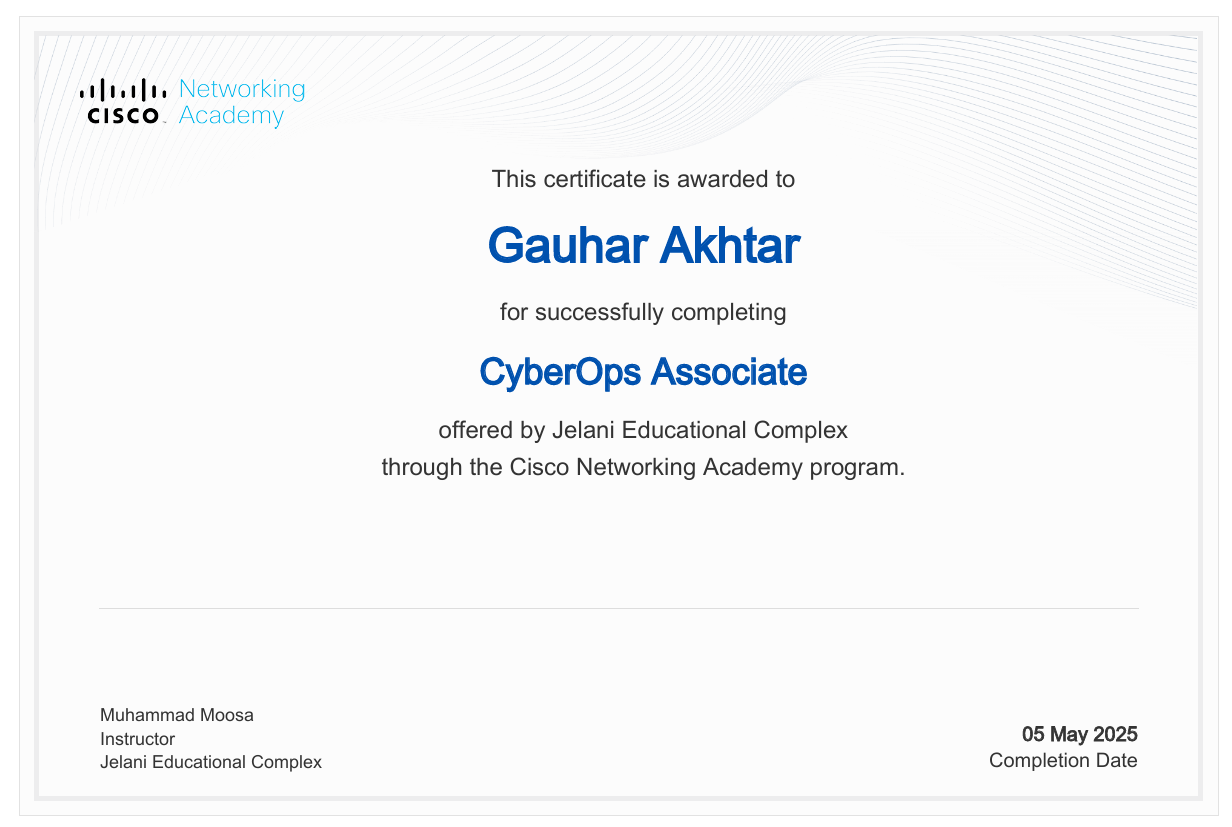The image size is (1232, 827).
Task: Select the 'offered by Jelani Educational Complex' line
Action: tap(643, 431)
